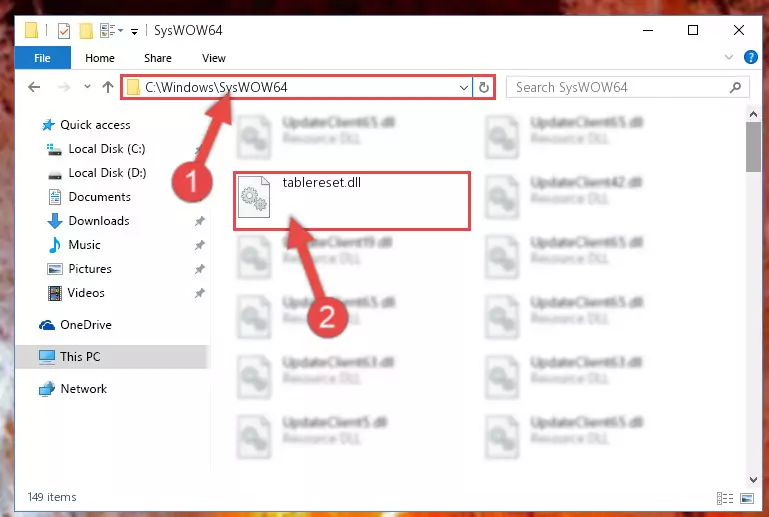
Task: Expand the ribbon with the chevron
Action: click(x=729, y=57)
